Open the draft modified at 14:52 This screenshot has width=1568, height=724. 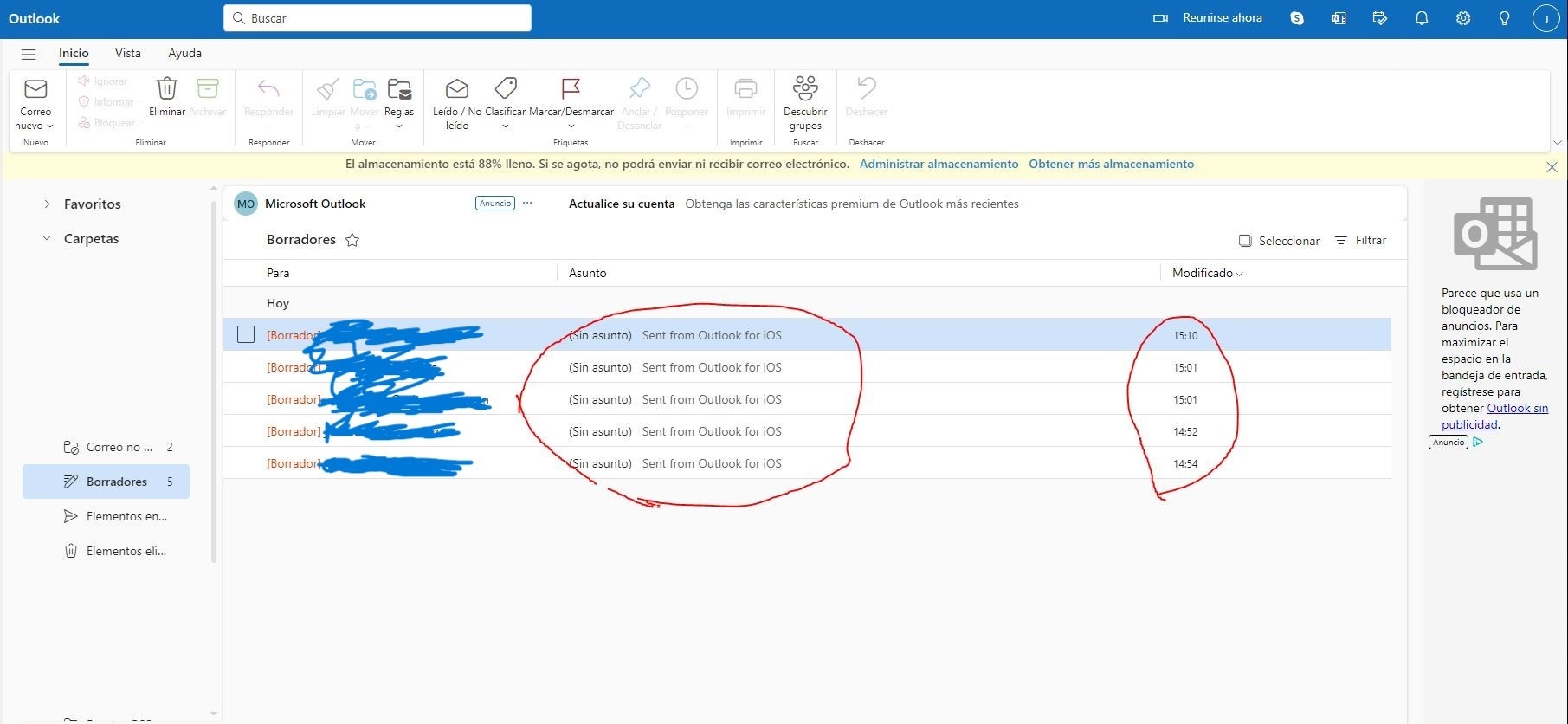tap(807, 431)
